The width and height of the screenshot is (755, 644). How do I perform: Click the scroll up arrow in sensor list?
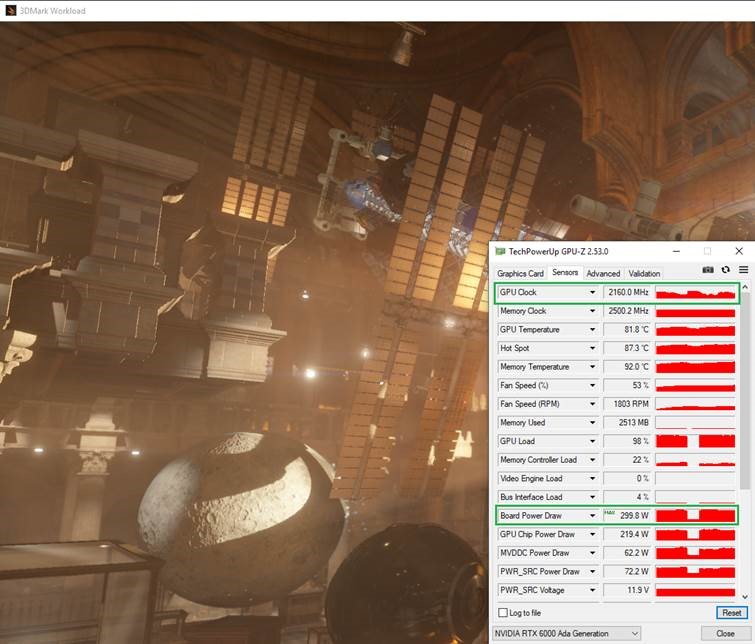[745, 288]
